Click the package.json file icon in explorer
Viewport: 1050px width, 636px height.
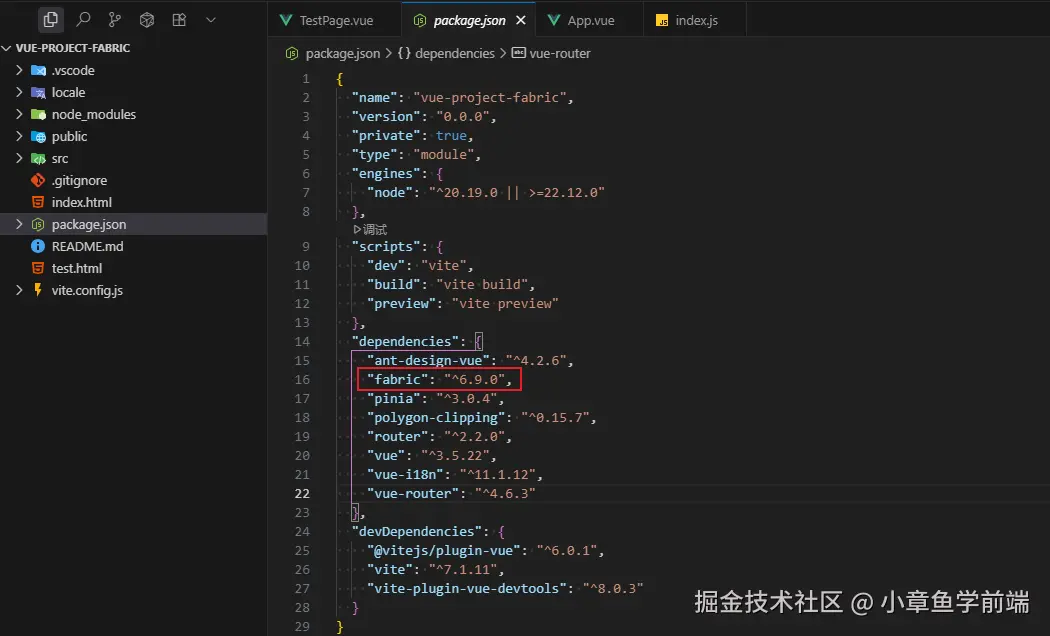click(38, 224)
